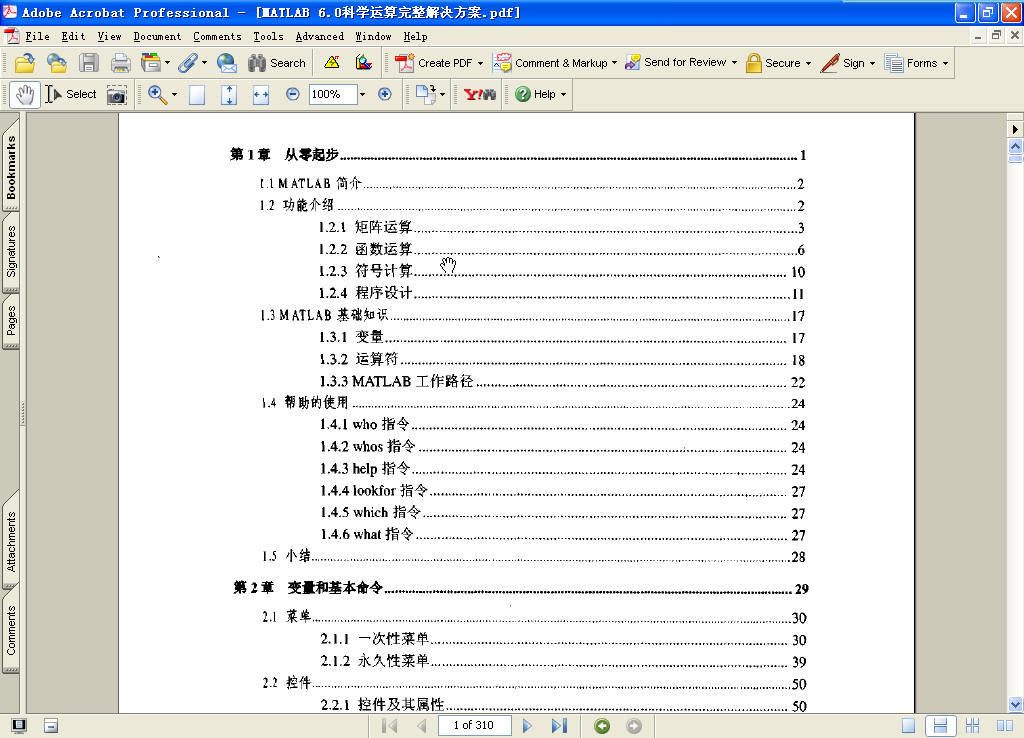Open the Forms dropdown

click(916, 63)
